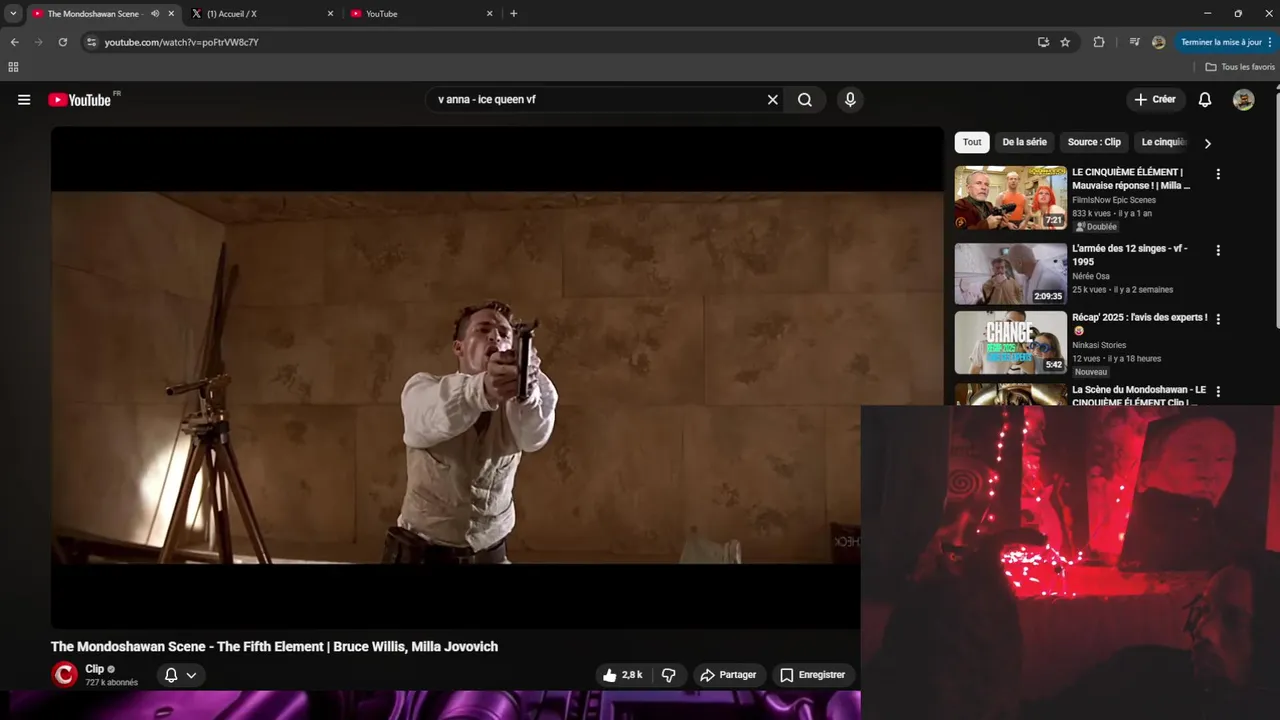Open options for L'armée des 12 singes

click(1218, 250)
